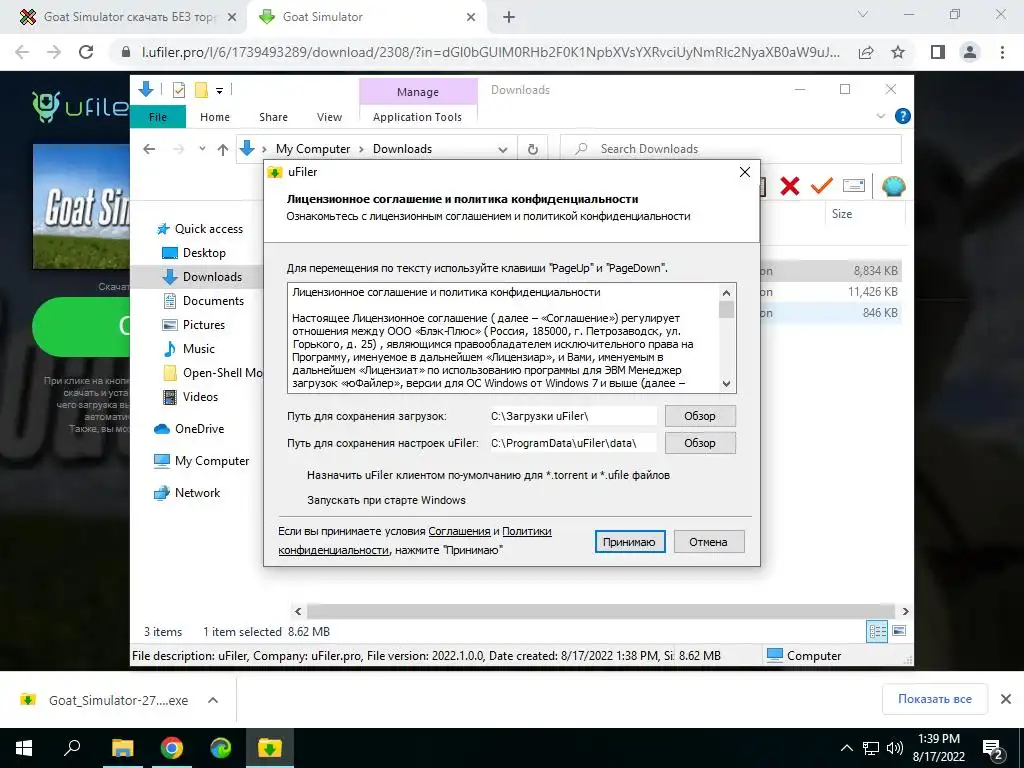Click the email envelope icon in Explorer toolbar
This screenshot has width=1024, height=768.
[854, 186]
